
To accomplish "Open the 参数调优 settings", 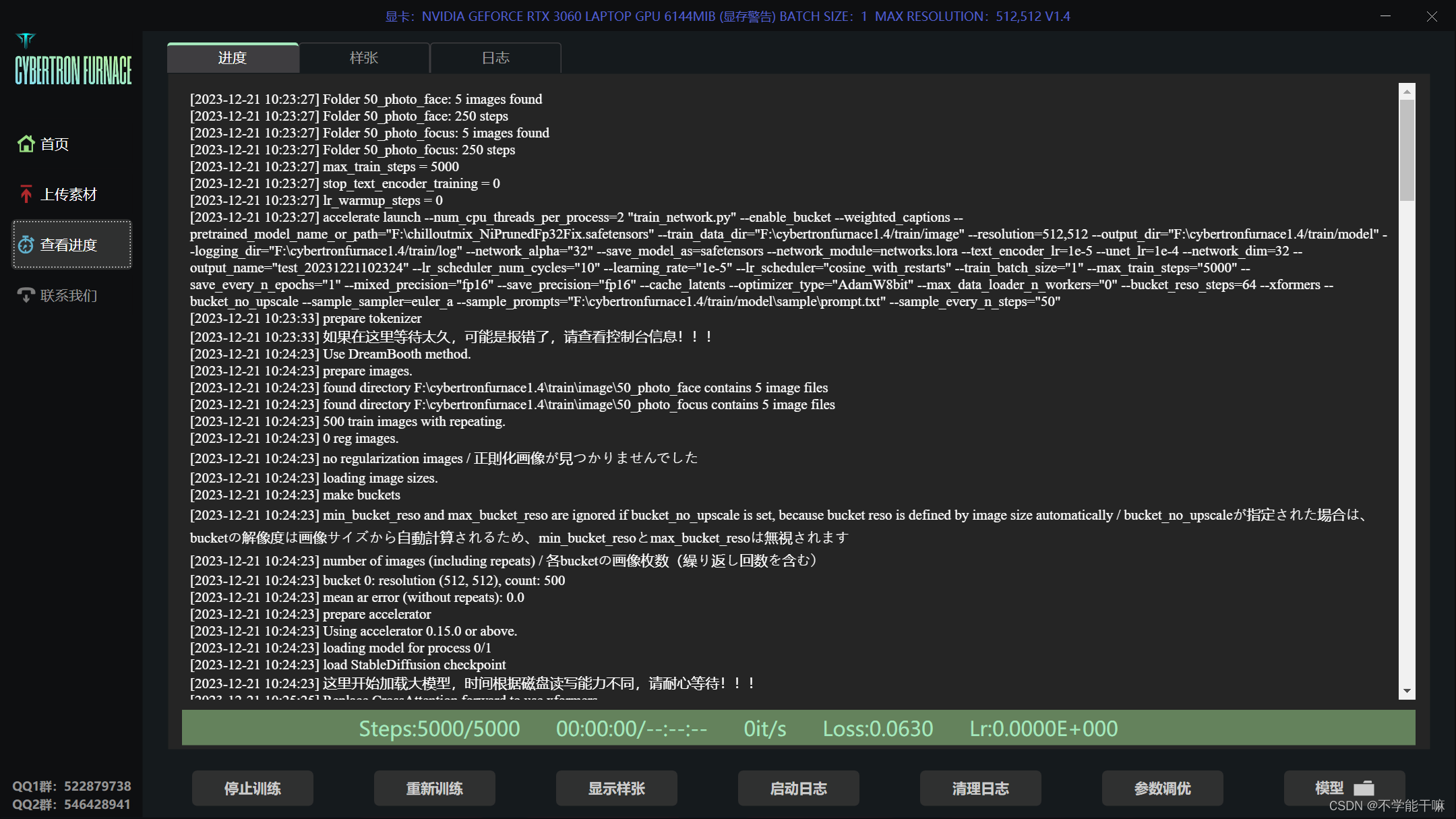I will [1162, 788].
